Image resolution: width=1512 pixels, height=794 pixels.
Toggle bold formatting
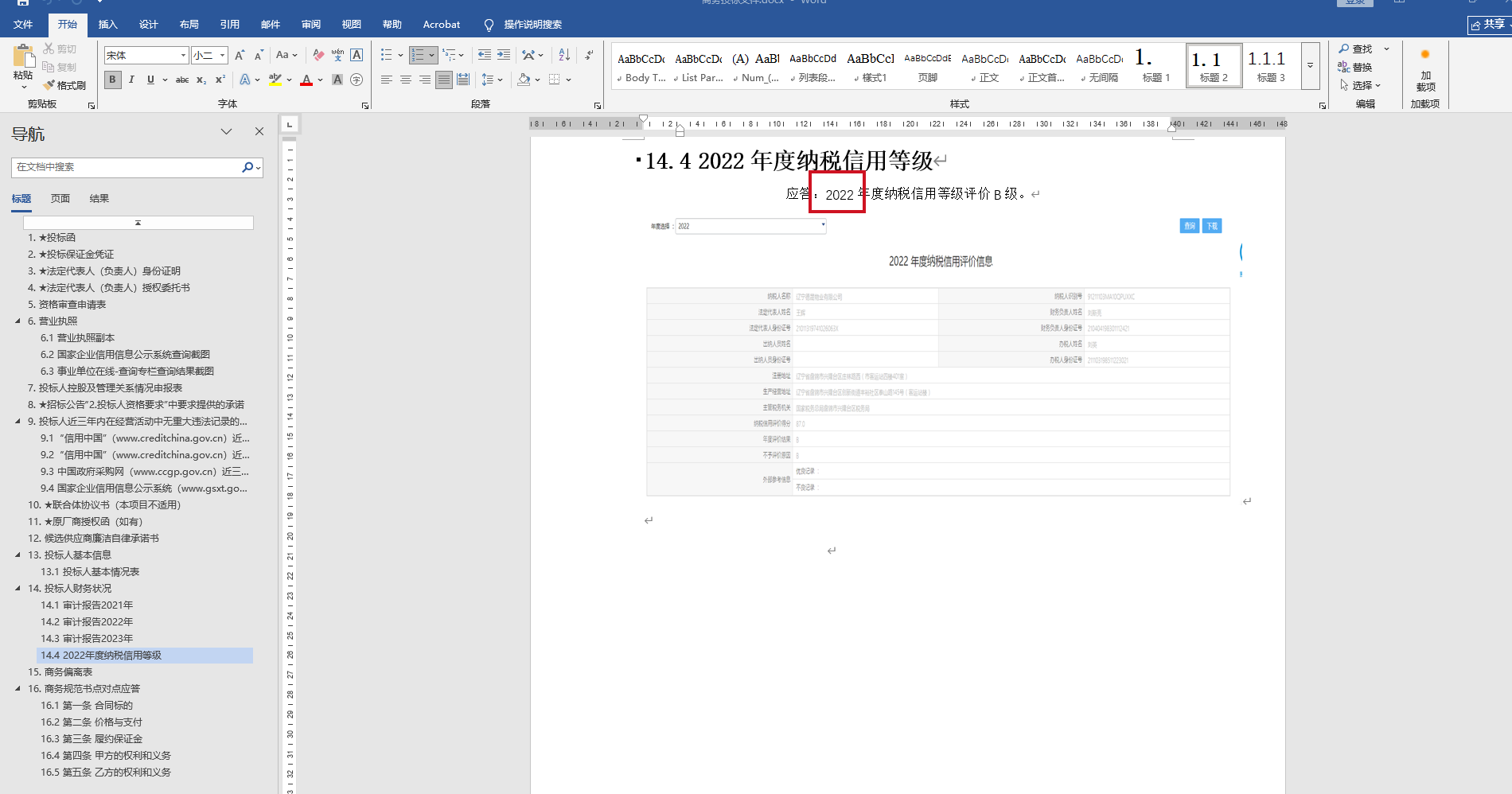(x=112, y=80)
